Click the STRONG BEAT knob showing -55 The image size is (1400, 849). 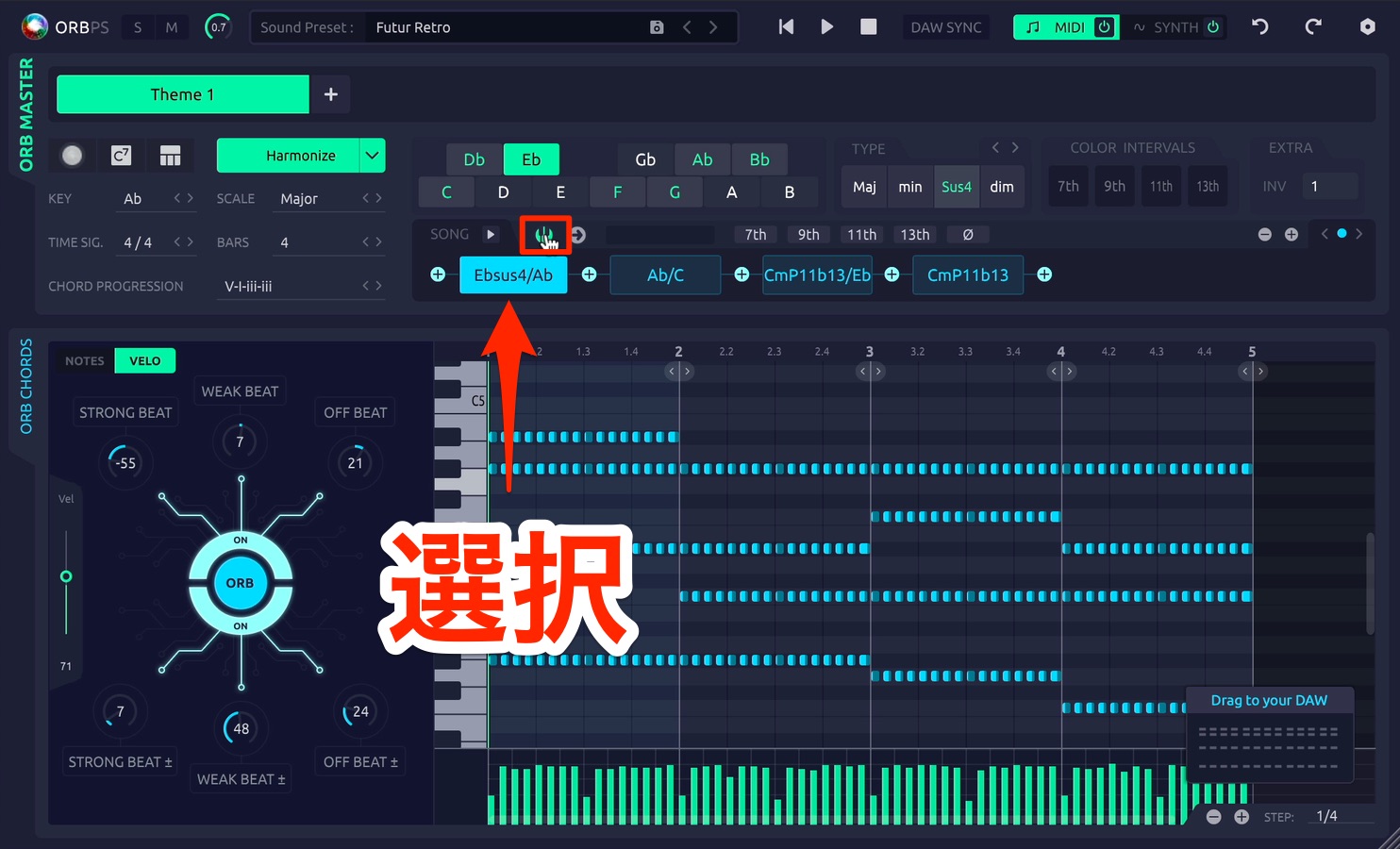125,462
